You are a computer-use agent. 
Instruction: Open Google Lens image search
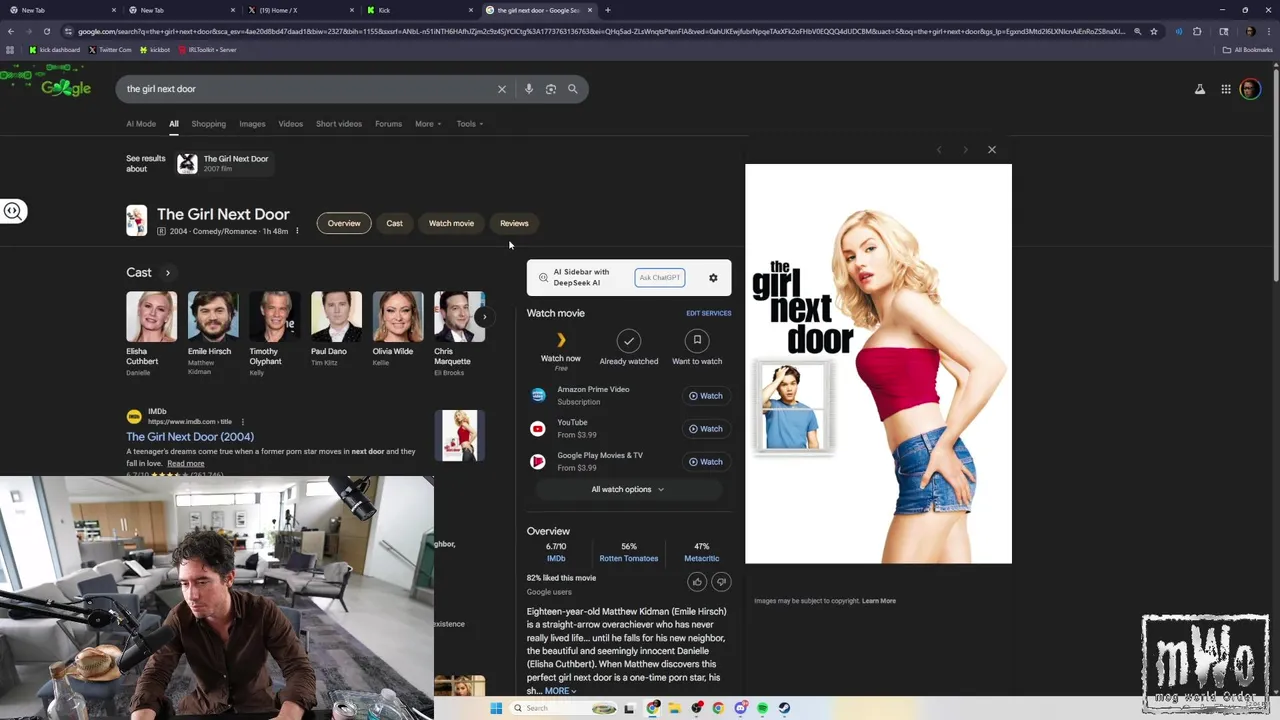point(551,89)
